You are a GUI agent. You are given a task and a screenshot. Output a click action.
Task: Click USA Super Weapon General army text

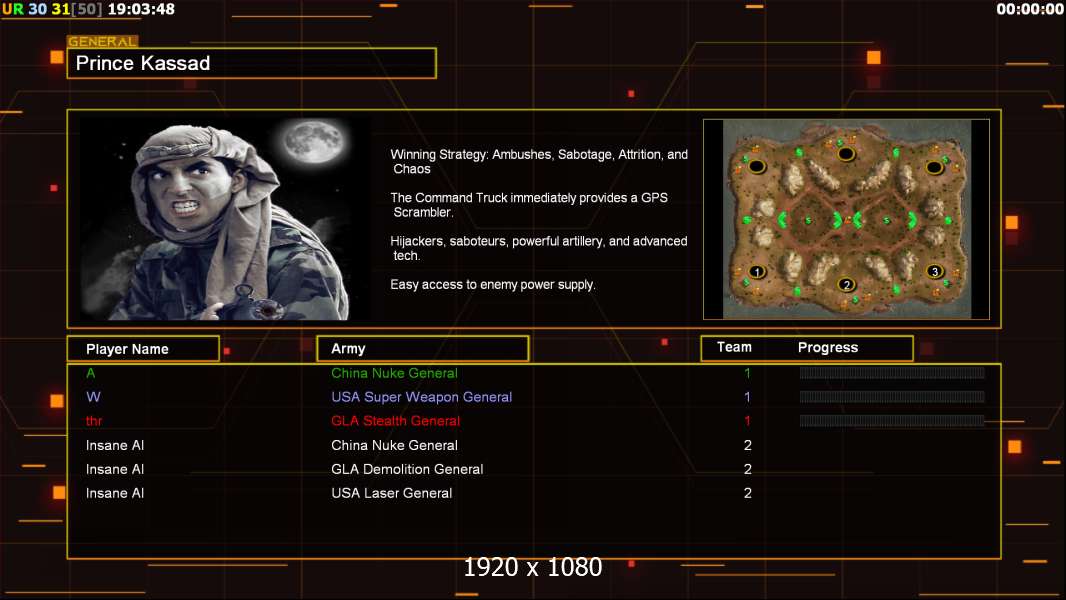422,397
